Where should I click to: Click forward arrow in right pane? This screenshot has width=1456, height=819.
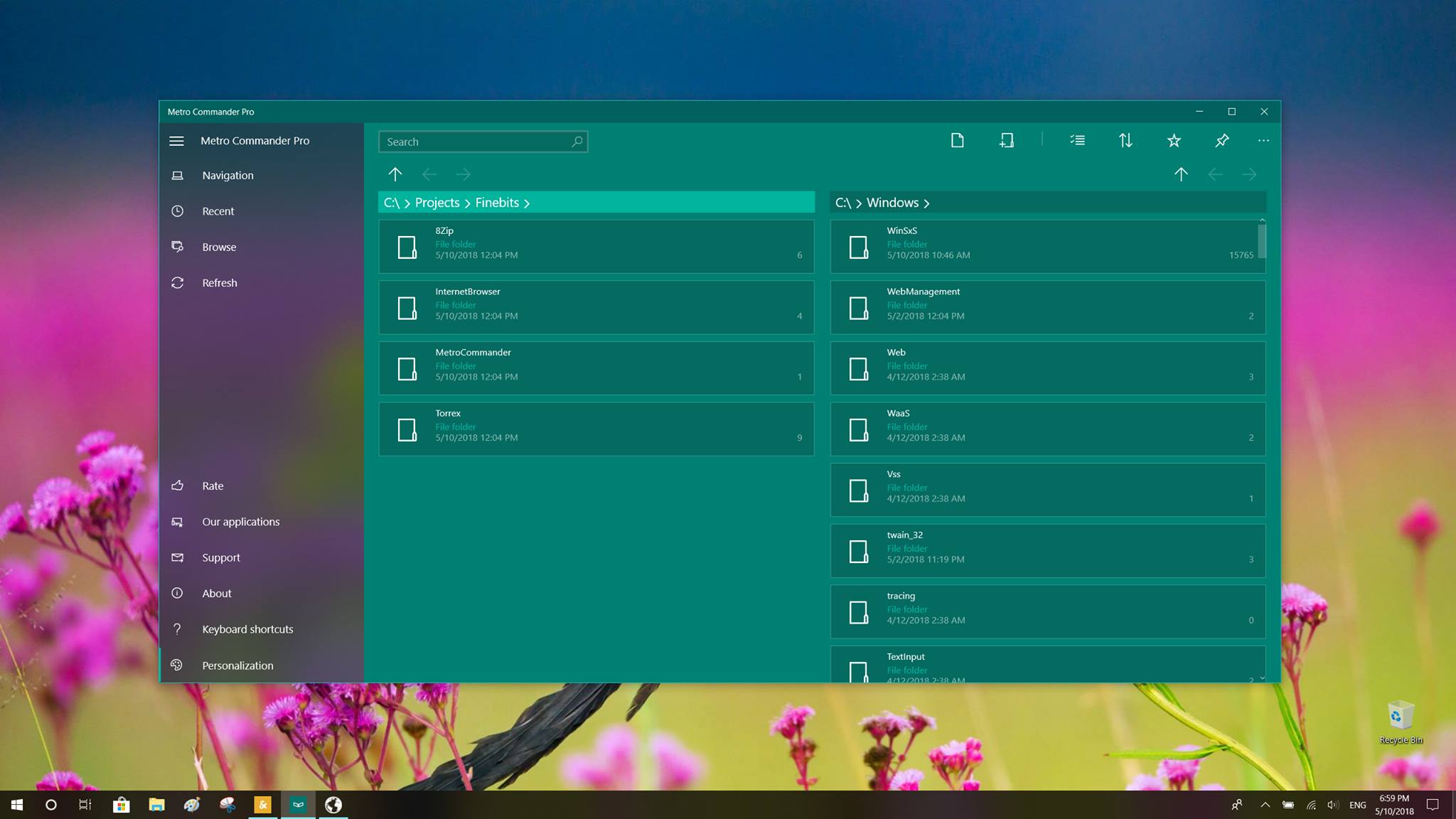pos(1249,174)
